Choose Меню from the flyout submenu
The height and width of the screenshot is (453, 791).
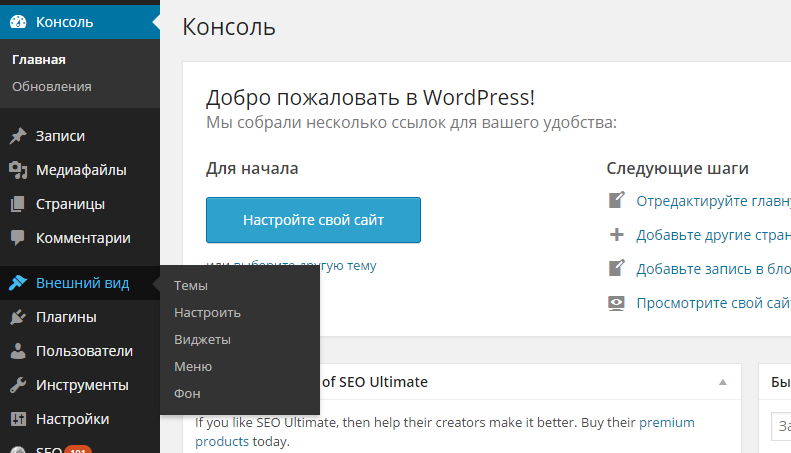click(x=240, y=366)
